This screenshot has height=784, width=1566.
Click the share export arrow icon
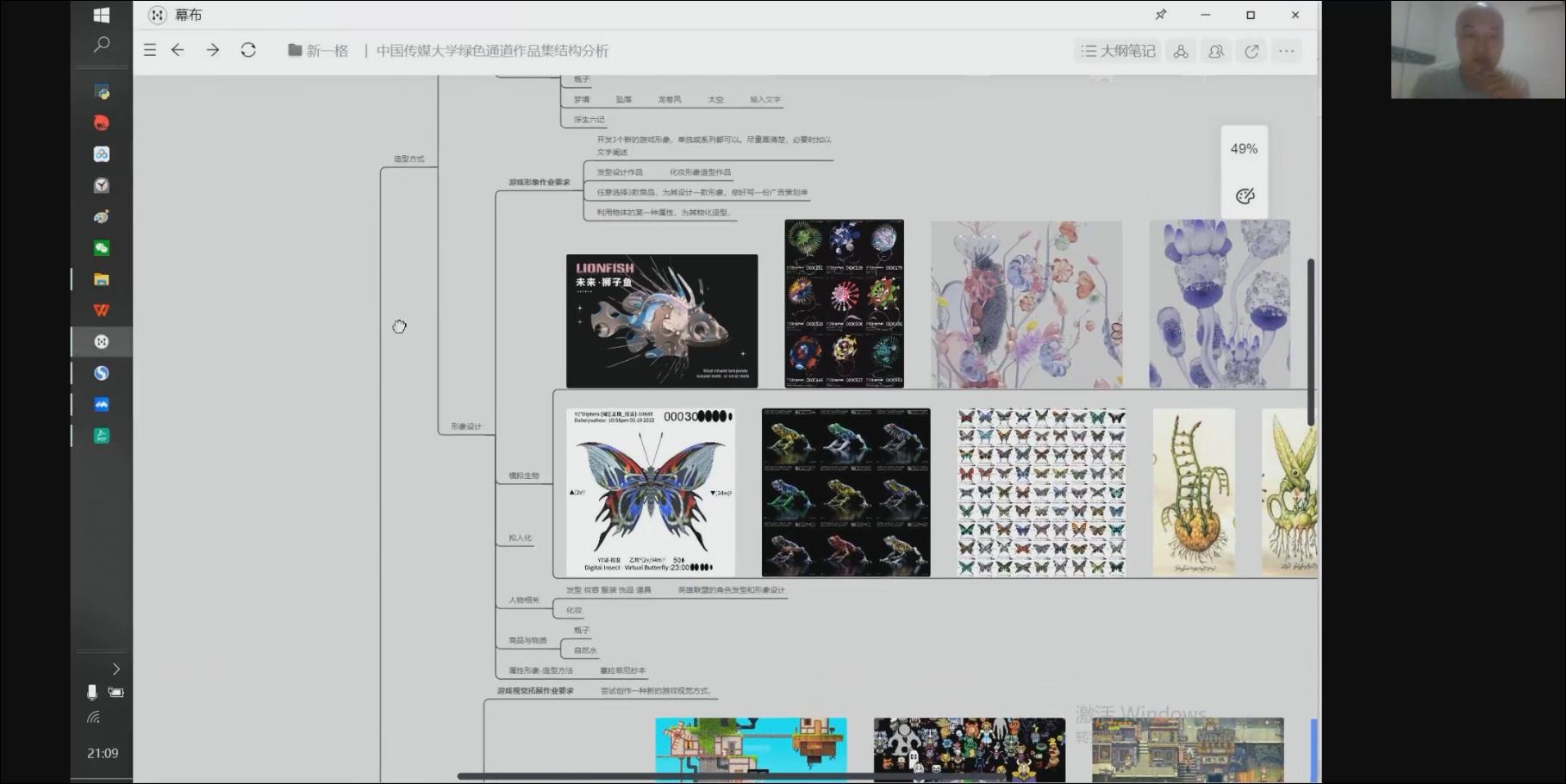click(x=1251, y=52)
